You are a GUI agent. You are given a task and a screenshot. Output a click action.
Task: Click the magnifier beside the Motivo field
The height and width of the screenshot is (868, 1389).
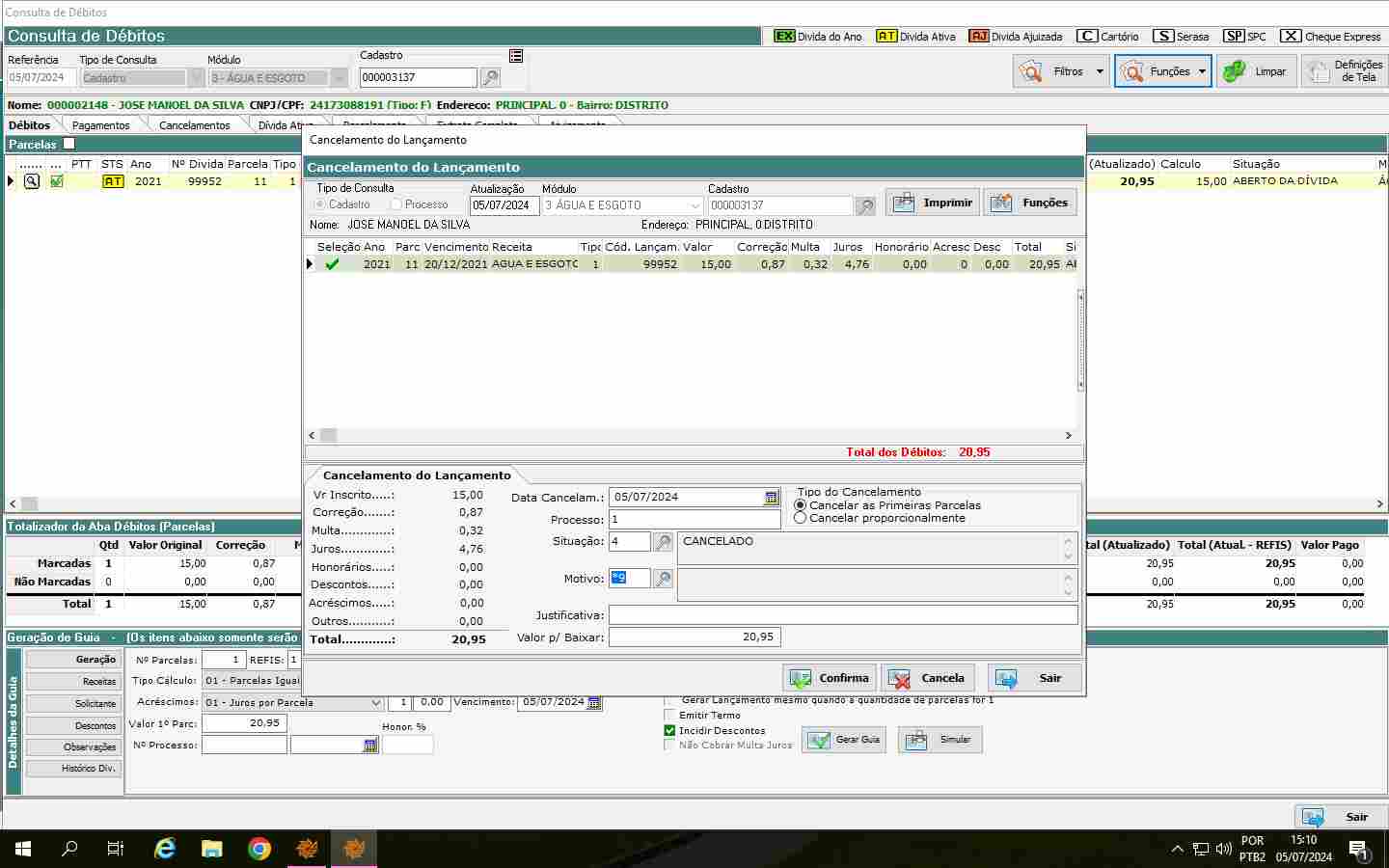click(664, 579)
